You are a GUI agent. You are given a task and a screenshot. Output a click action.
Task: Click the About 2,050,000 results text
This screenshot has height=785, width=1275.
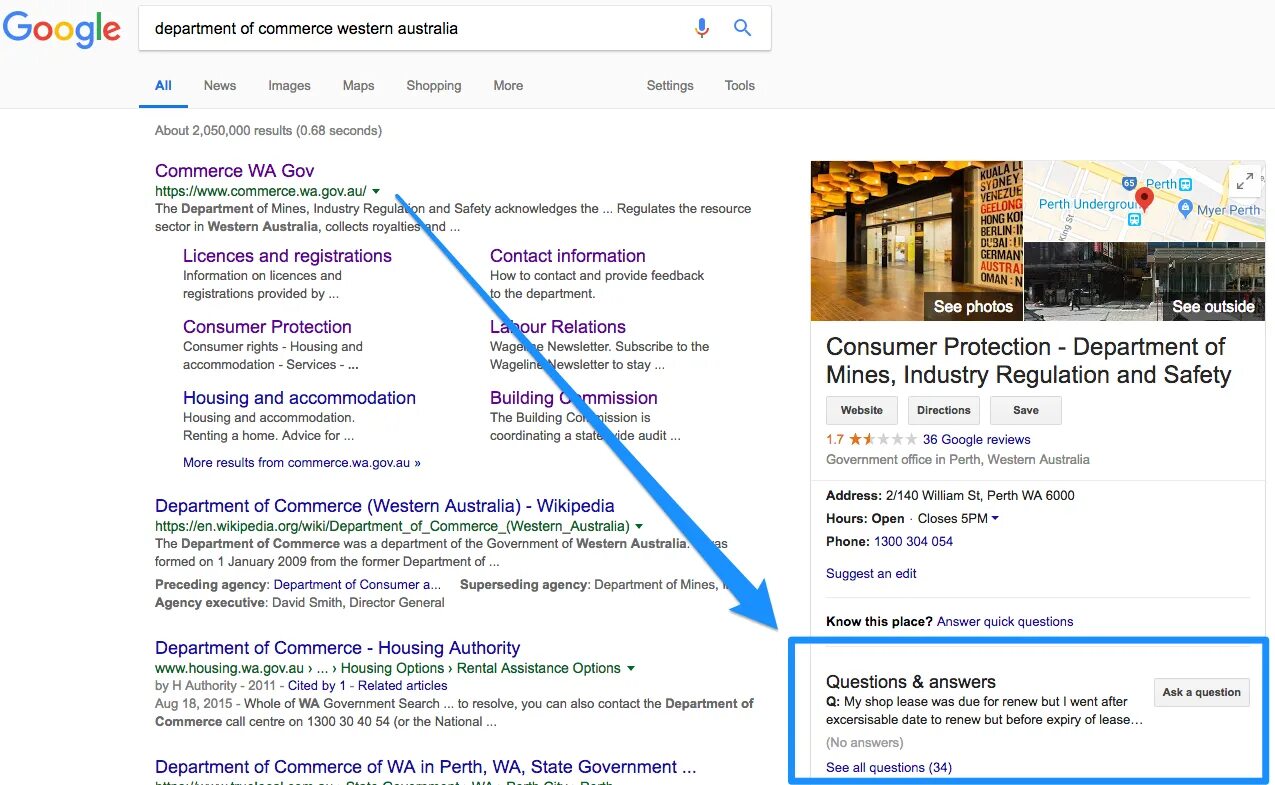(268, 130)
